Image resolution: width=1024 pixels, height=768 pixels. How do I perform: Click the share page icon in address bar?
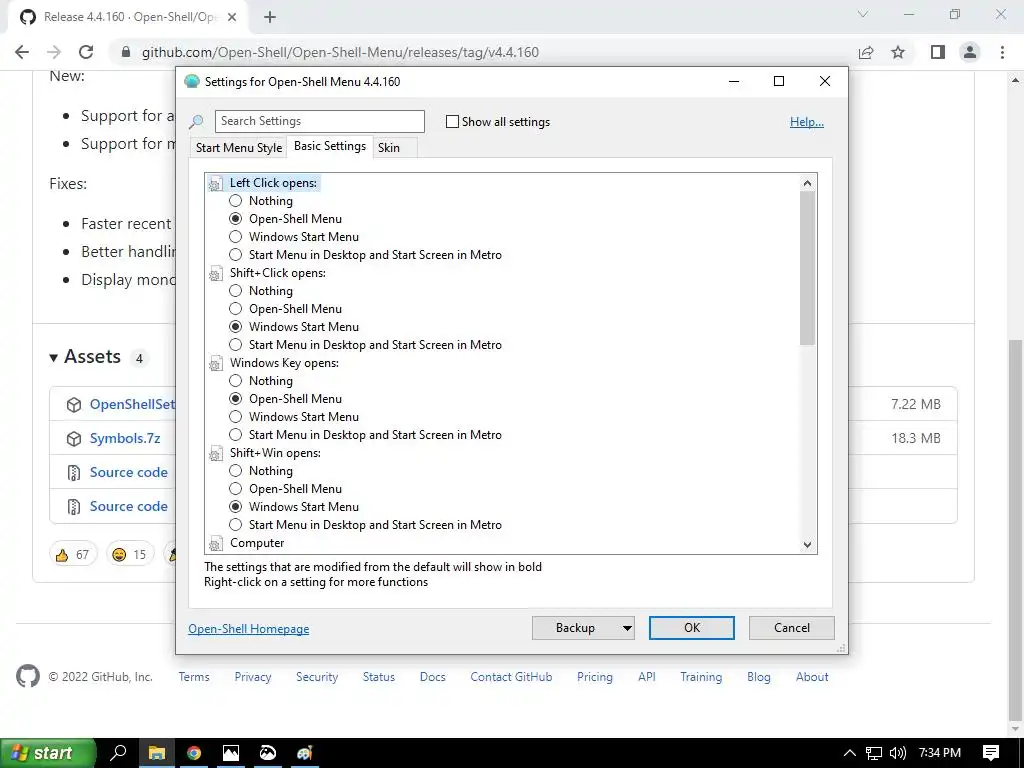(x=866, y=52)
